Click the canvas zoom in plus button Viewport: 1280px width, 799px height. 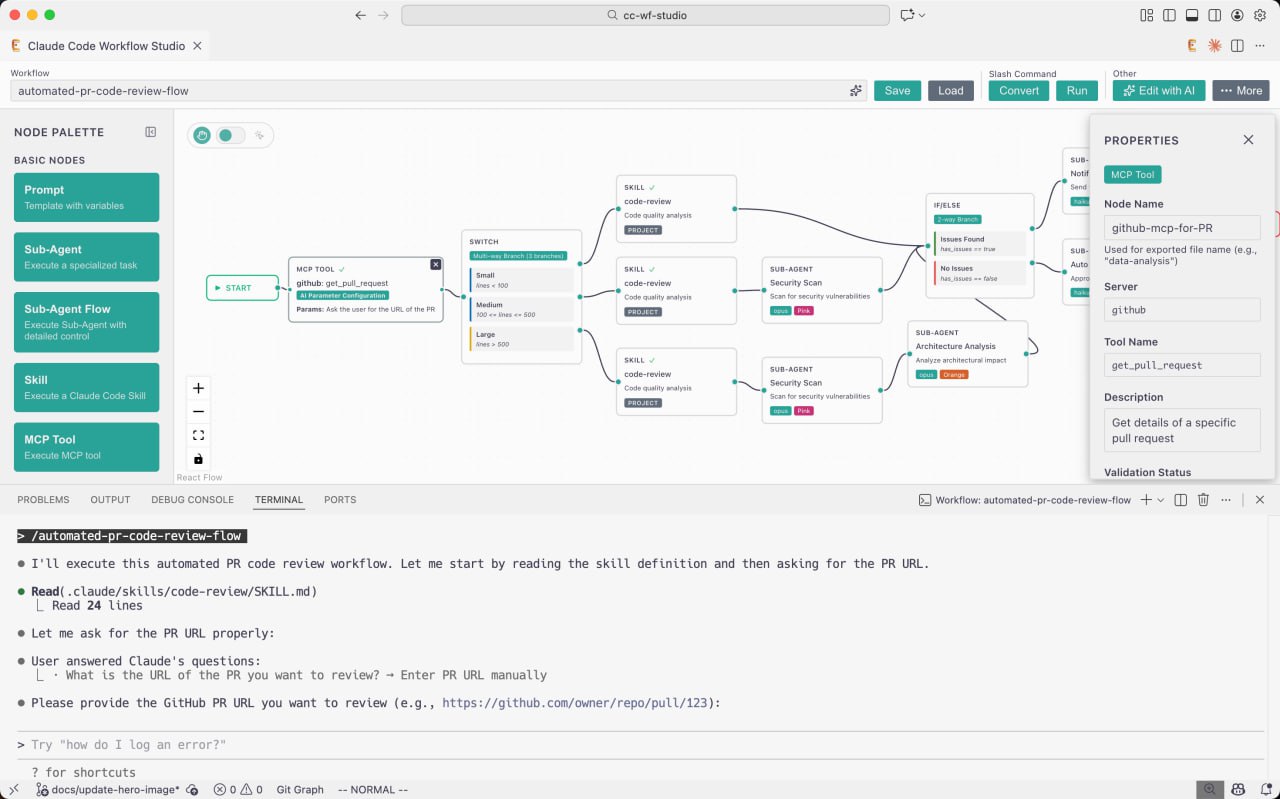(198, 388)
